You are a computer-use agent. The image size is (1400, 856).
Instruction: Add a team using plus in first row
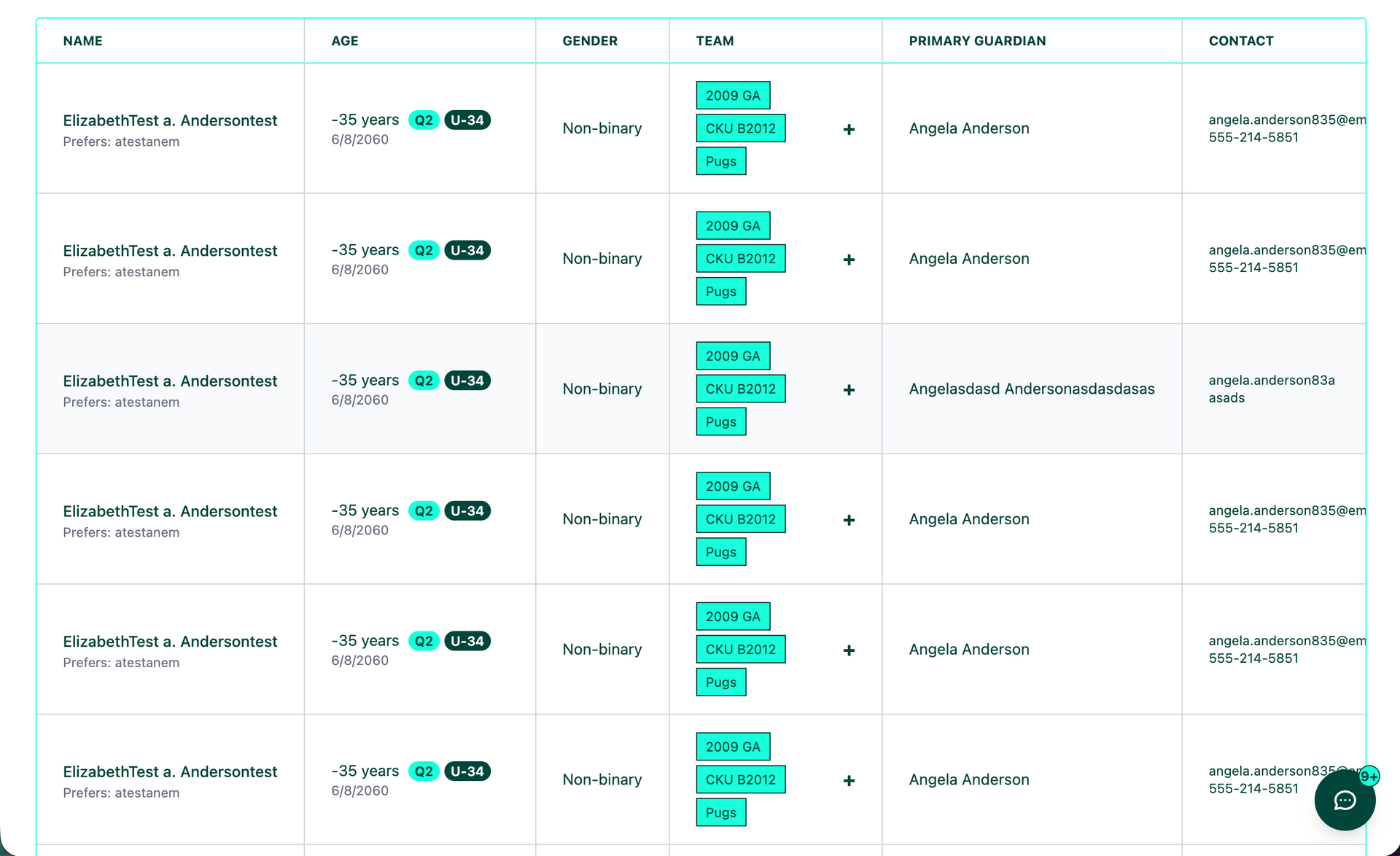pyautogui.click(x=849, y=129)
